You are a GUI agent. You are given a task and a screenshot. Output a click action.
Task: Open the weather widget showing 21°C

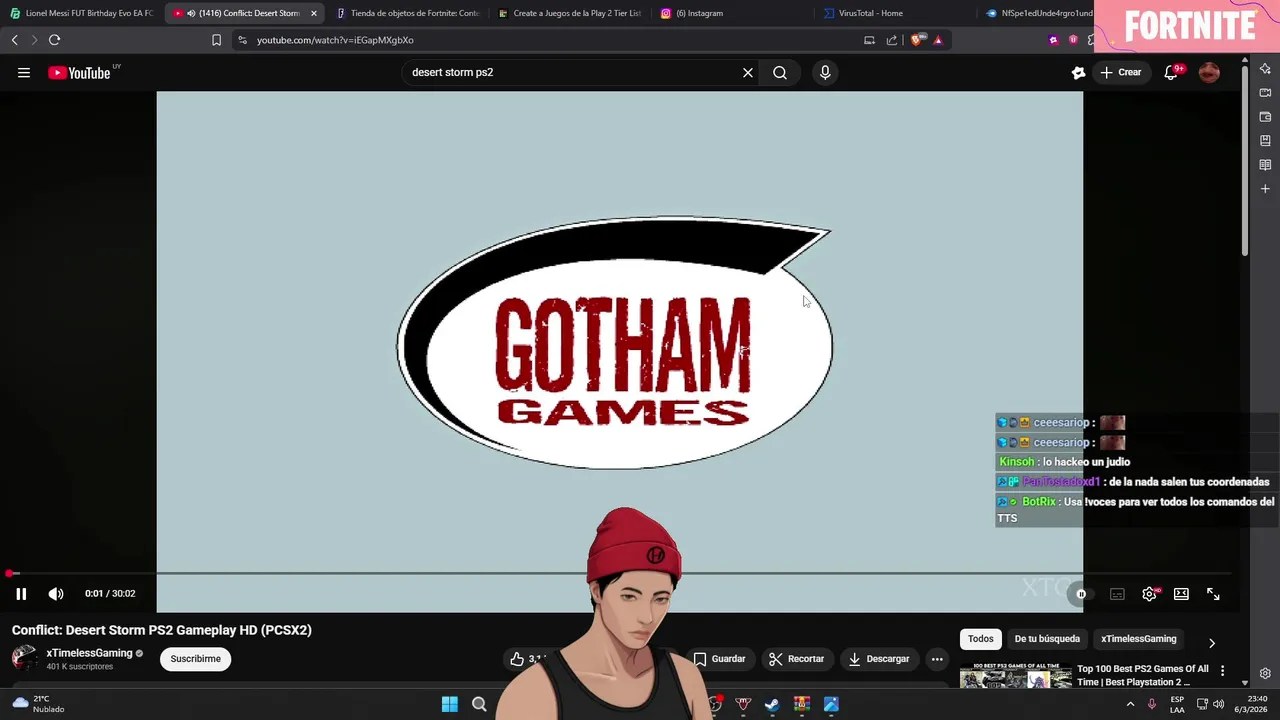pyautogui.click(x=38, y=704)
